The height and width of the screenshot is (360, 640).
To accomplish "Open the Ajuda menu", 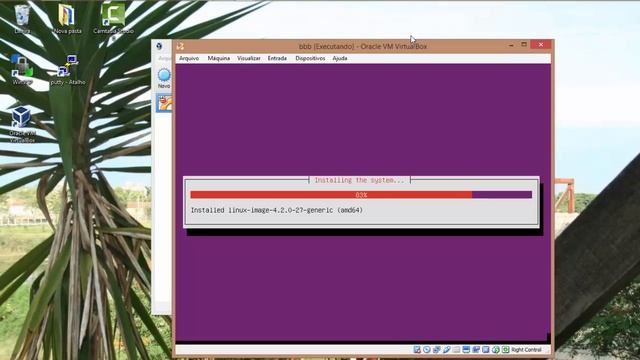I will click(x=340, y=58).
